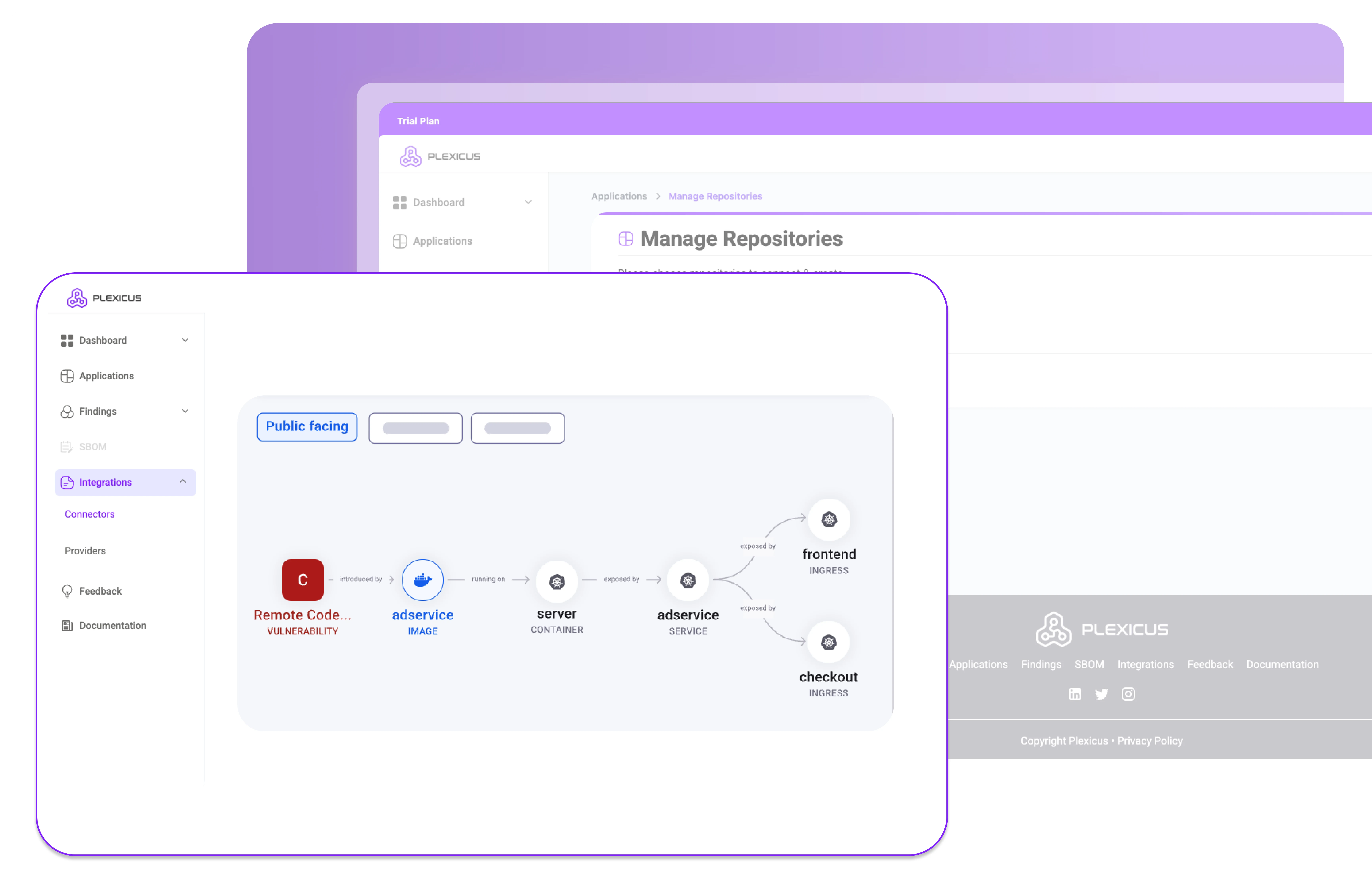Image resolution: width=1372 pixels, height=887 pixels.
Task: Click the 'adservice' SERVICE label
Action: coord(688,615)
